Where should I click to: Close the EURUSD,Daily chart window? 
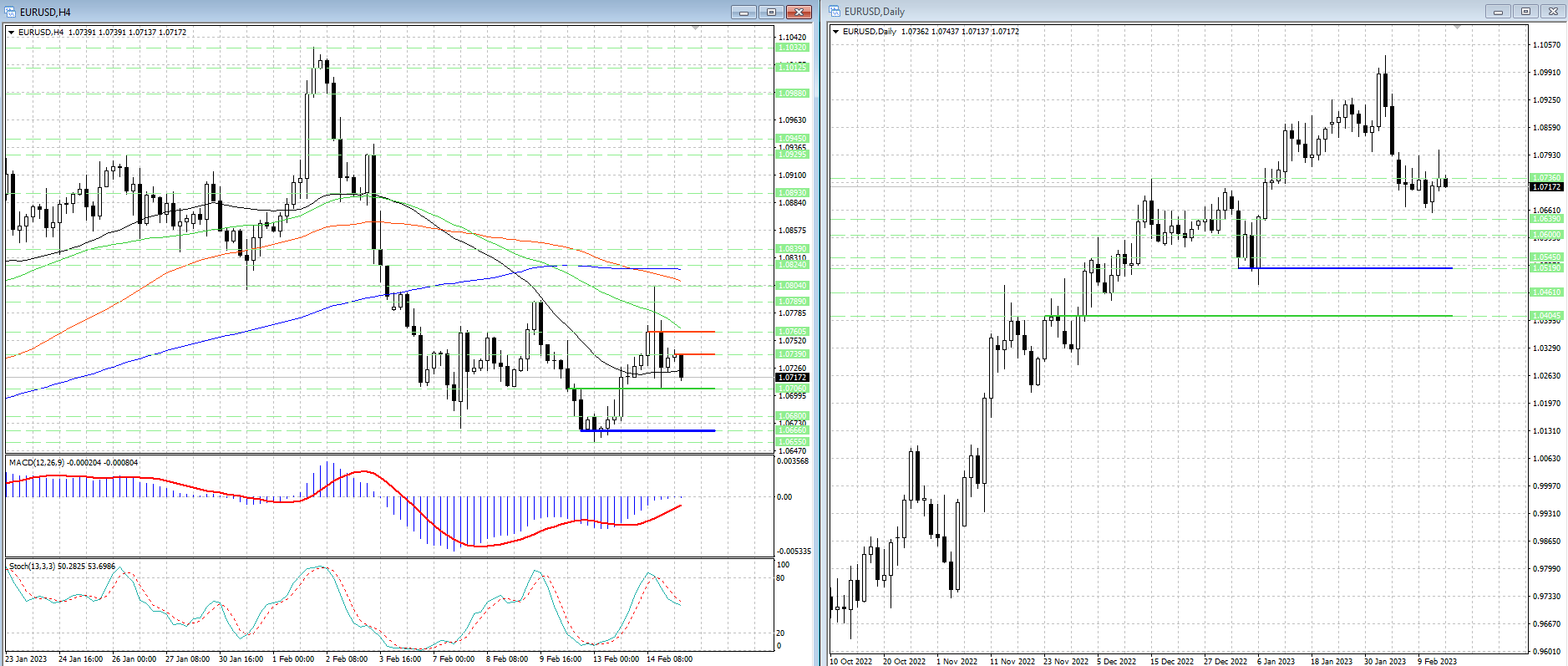click(1553, 12)
